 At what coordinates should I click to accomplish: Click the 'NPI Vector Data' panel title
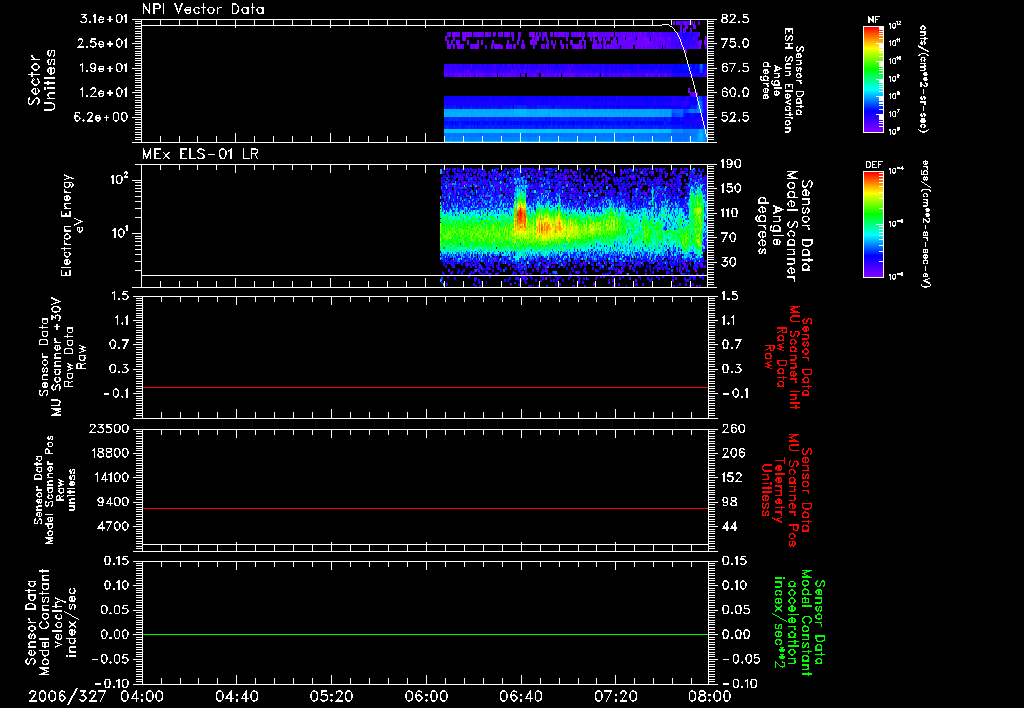[203, 9]
